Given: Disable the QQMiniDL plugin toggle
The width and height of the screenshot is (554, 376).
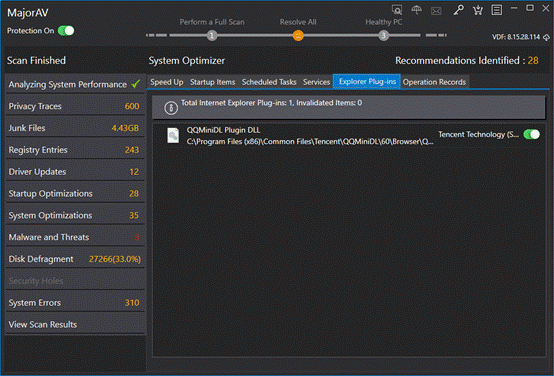Looking at the screenshot, I should click(532, 134).
